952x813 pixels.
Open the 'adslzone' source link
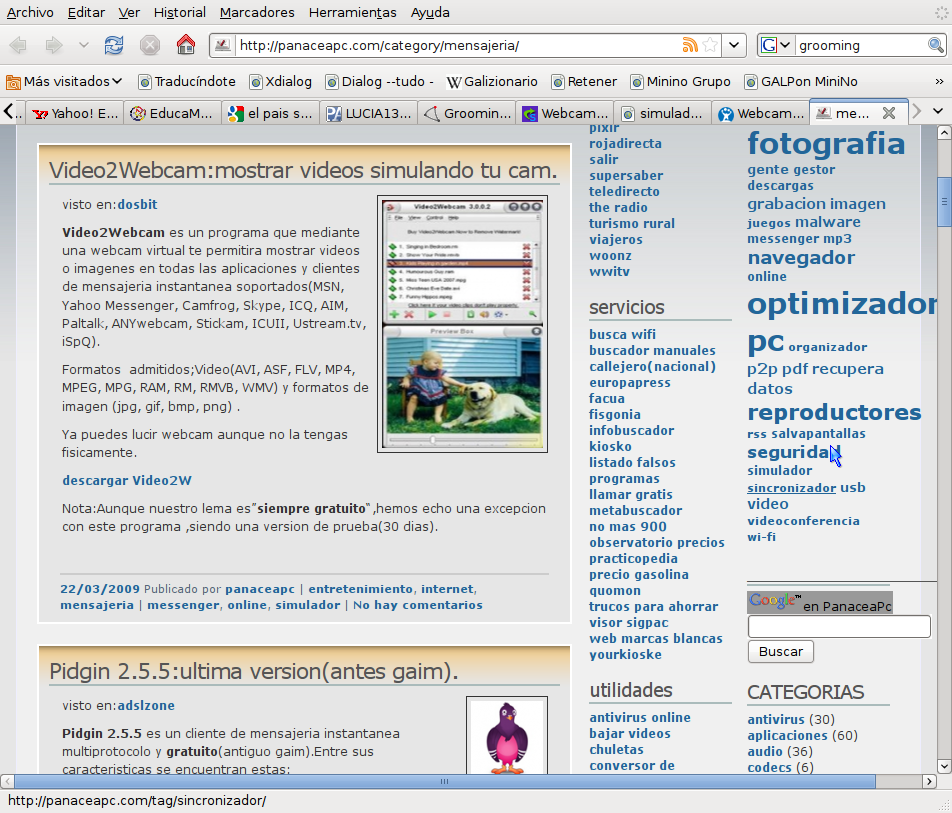click(x=146, y=706)
